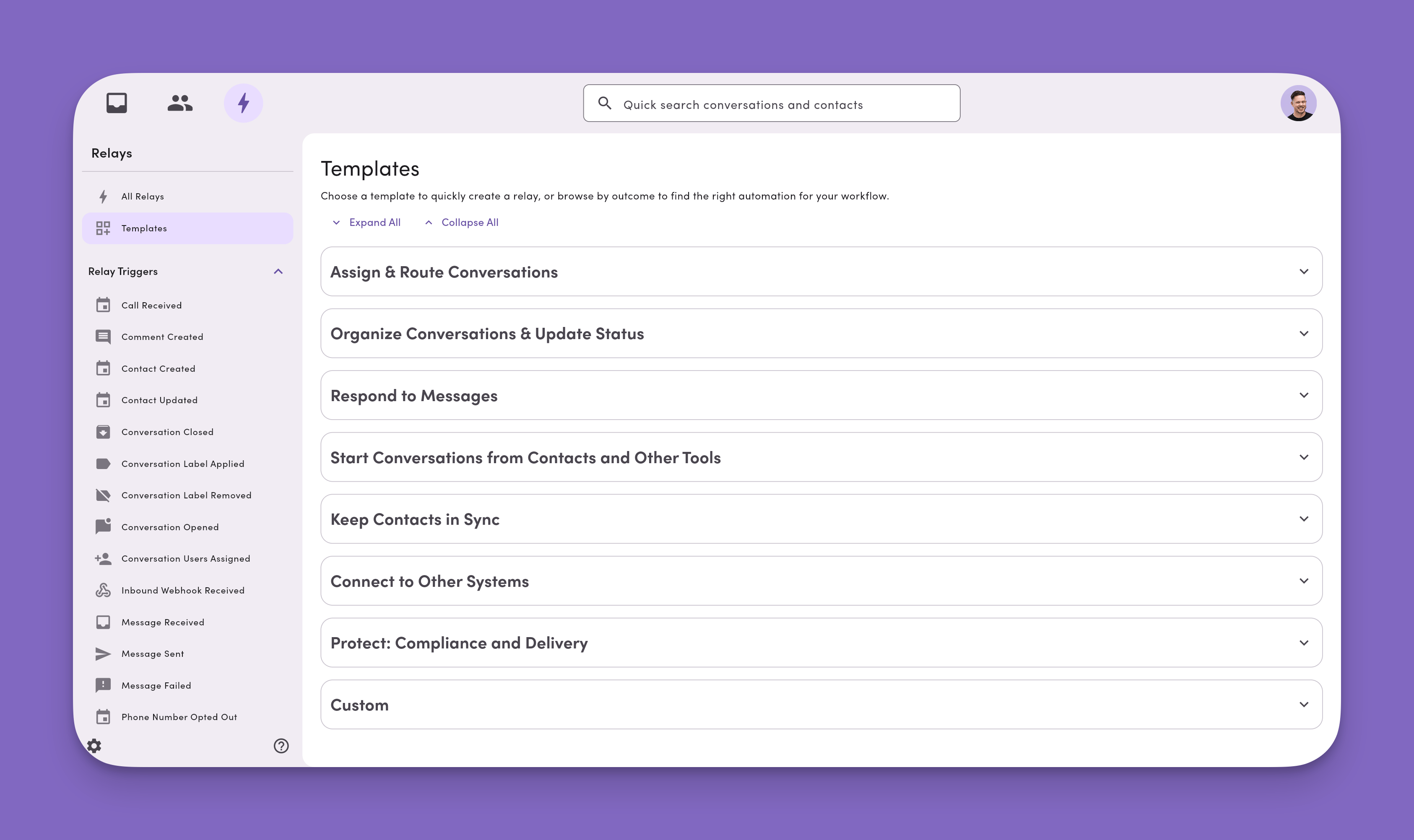Select the Contact Created trigger
This screenshot has height=840, width=1414.
pyautogui.click(x=187, y=368)
